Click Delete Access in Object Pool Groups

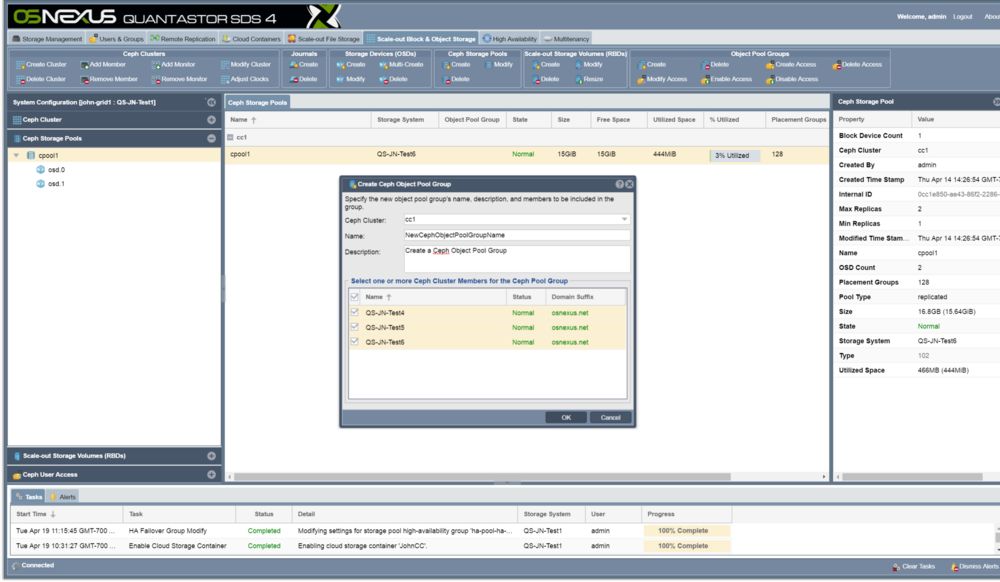point(857,65)
